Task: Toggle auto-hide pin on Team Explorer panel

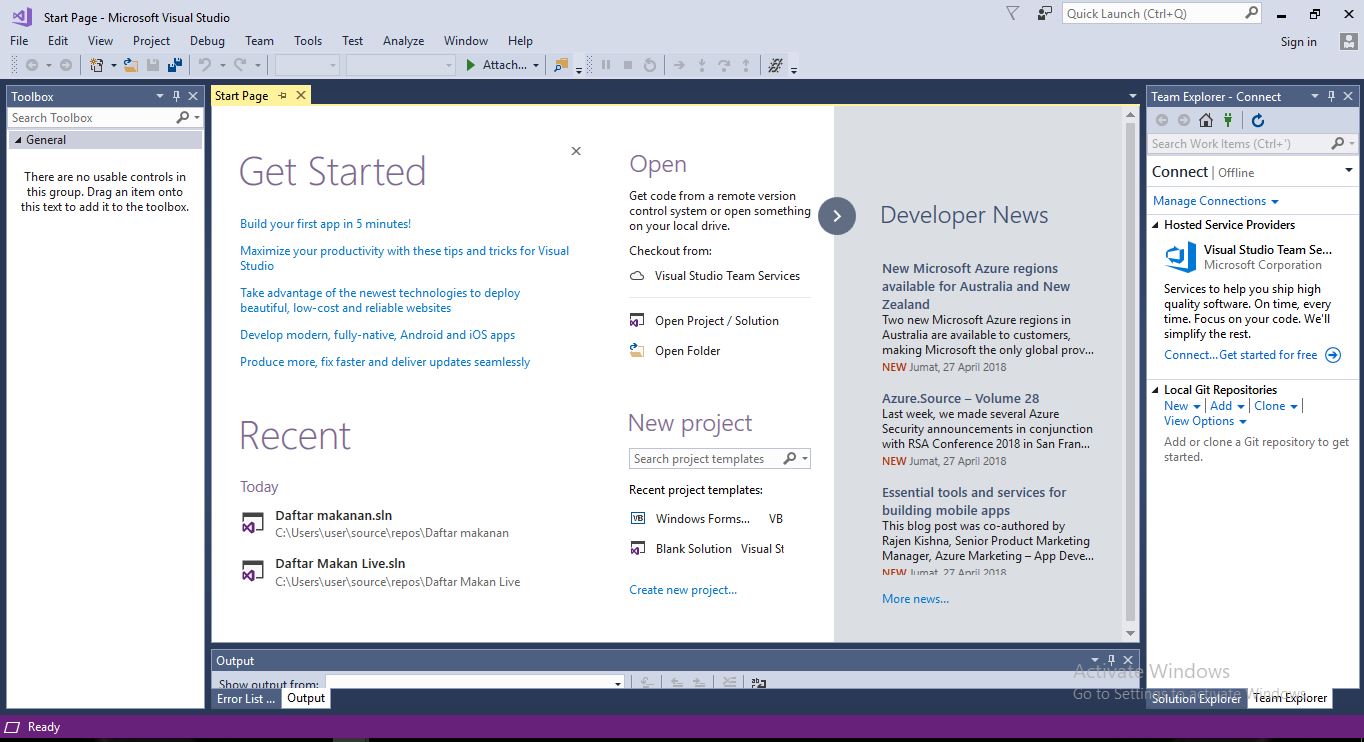Action: point(1331,96)
